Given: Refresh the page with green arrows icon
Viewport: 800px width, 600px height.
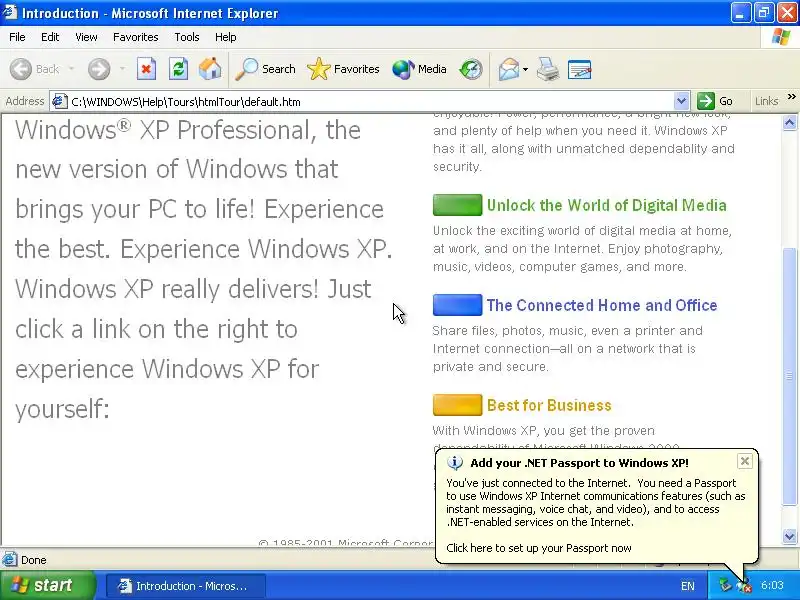Looking at the screenshot, I should pos(178,69).
